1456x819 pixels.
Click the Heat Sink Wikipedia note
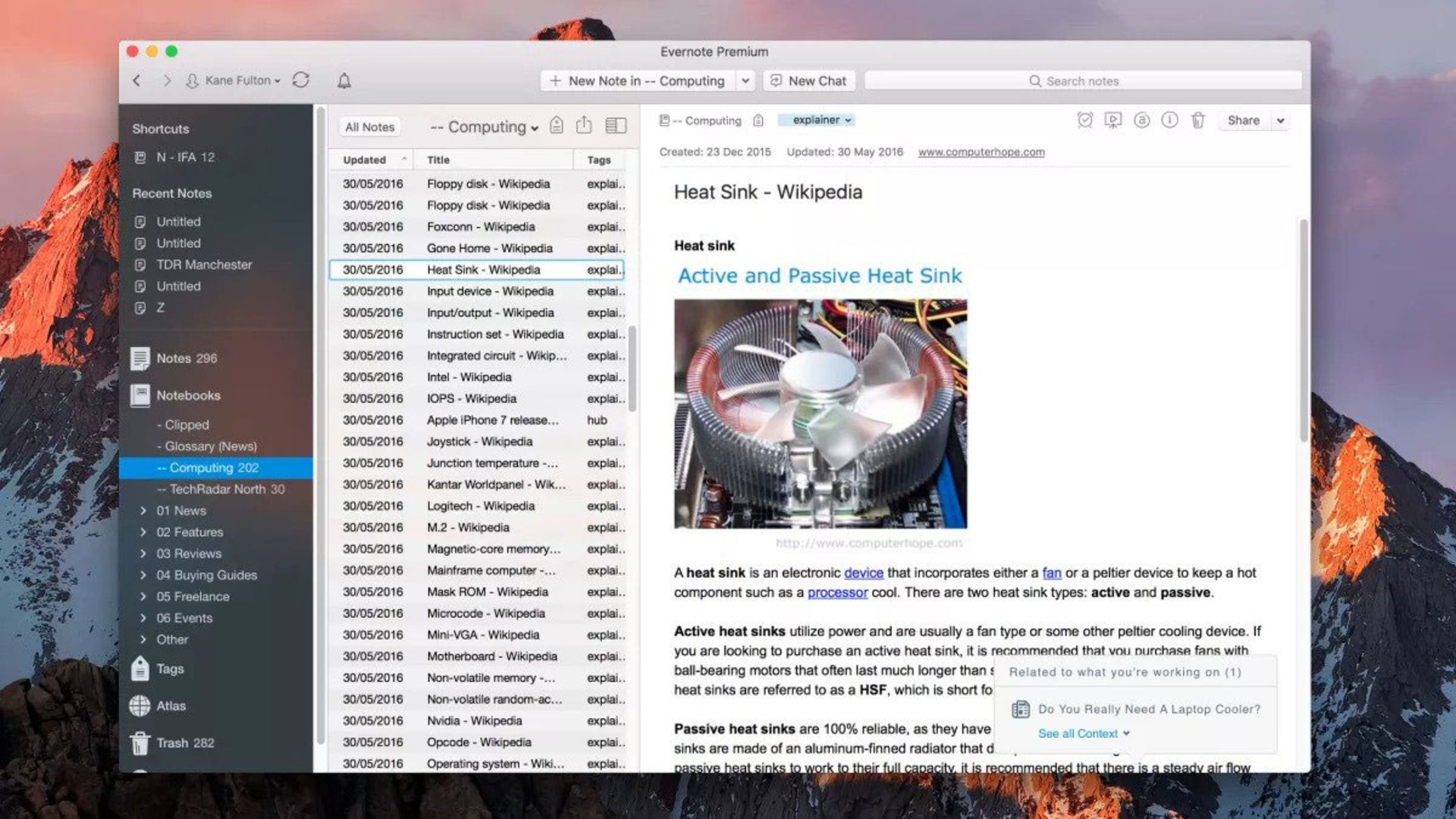click(x=482, y=269)
